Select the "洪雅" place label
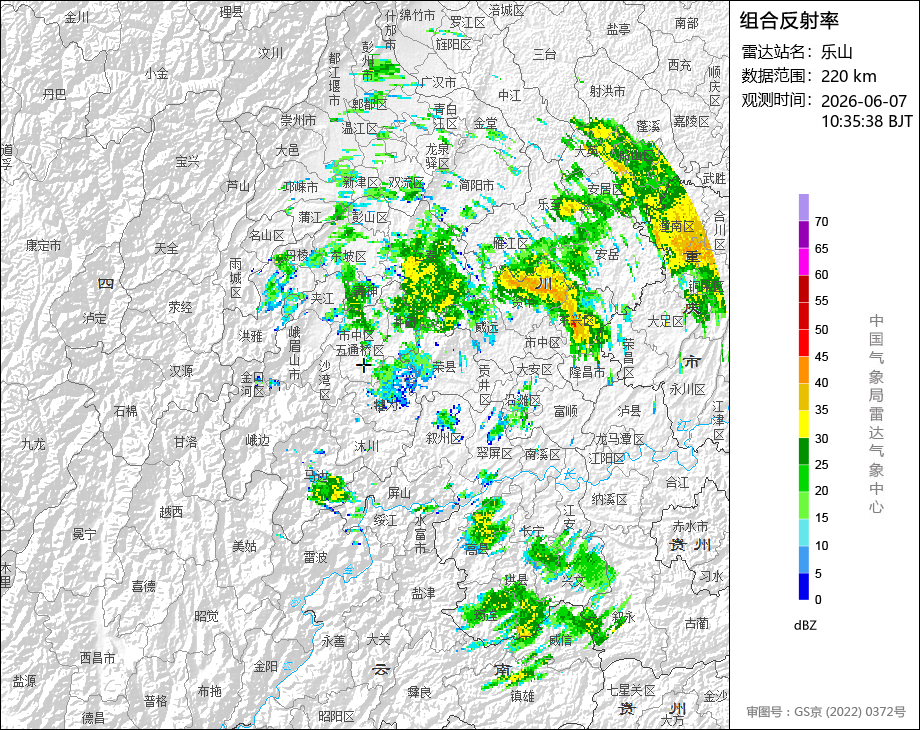Screen dimensions: 920x730 pyautogui.click(x=251, y=336)
